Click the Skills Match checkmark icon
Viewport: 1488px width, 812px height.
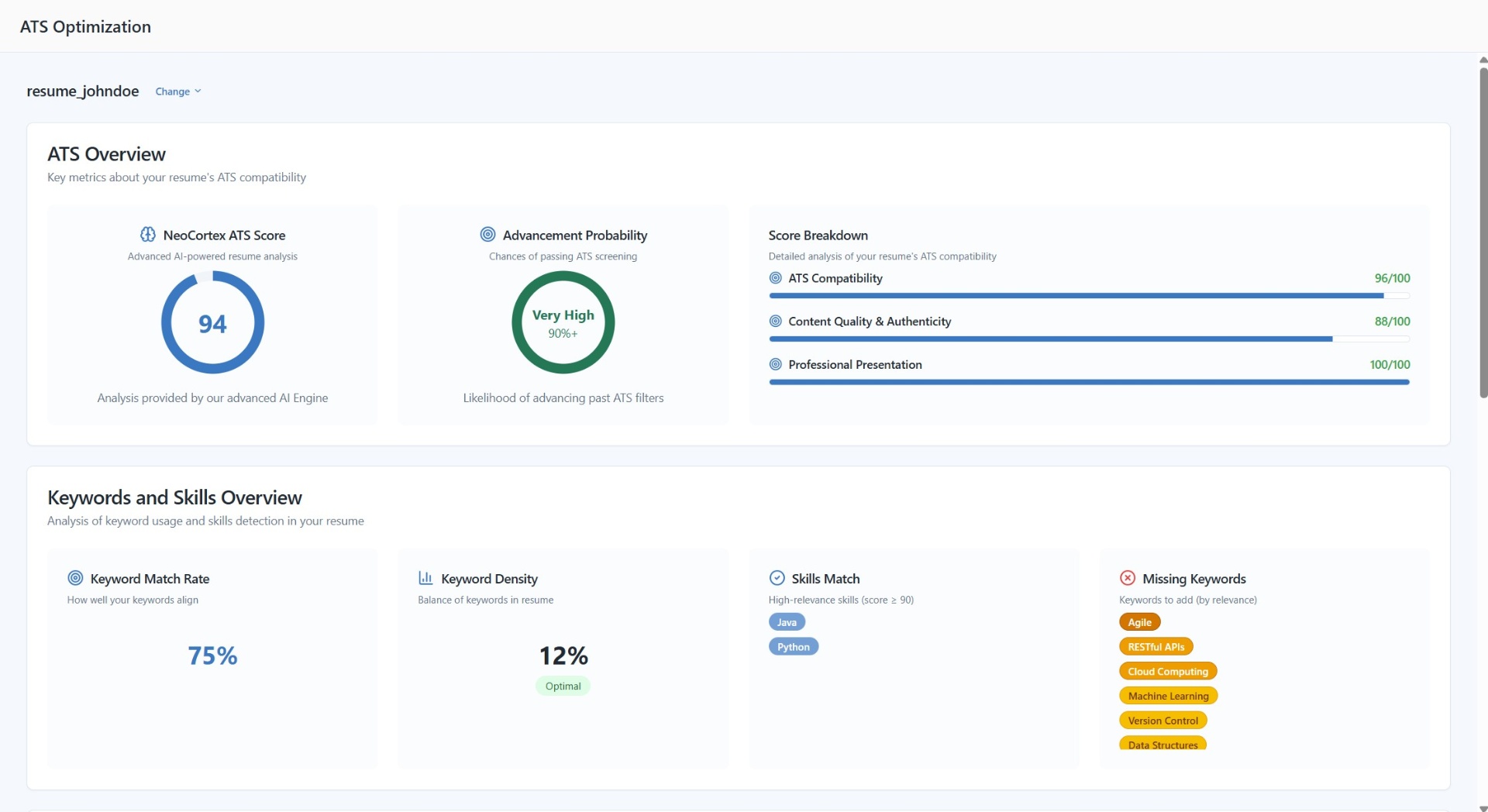[x=777, y=577]
